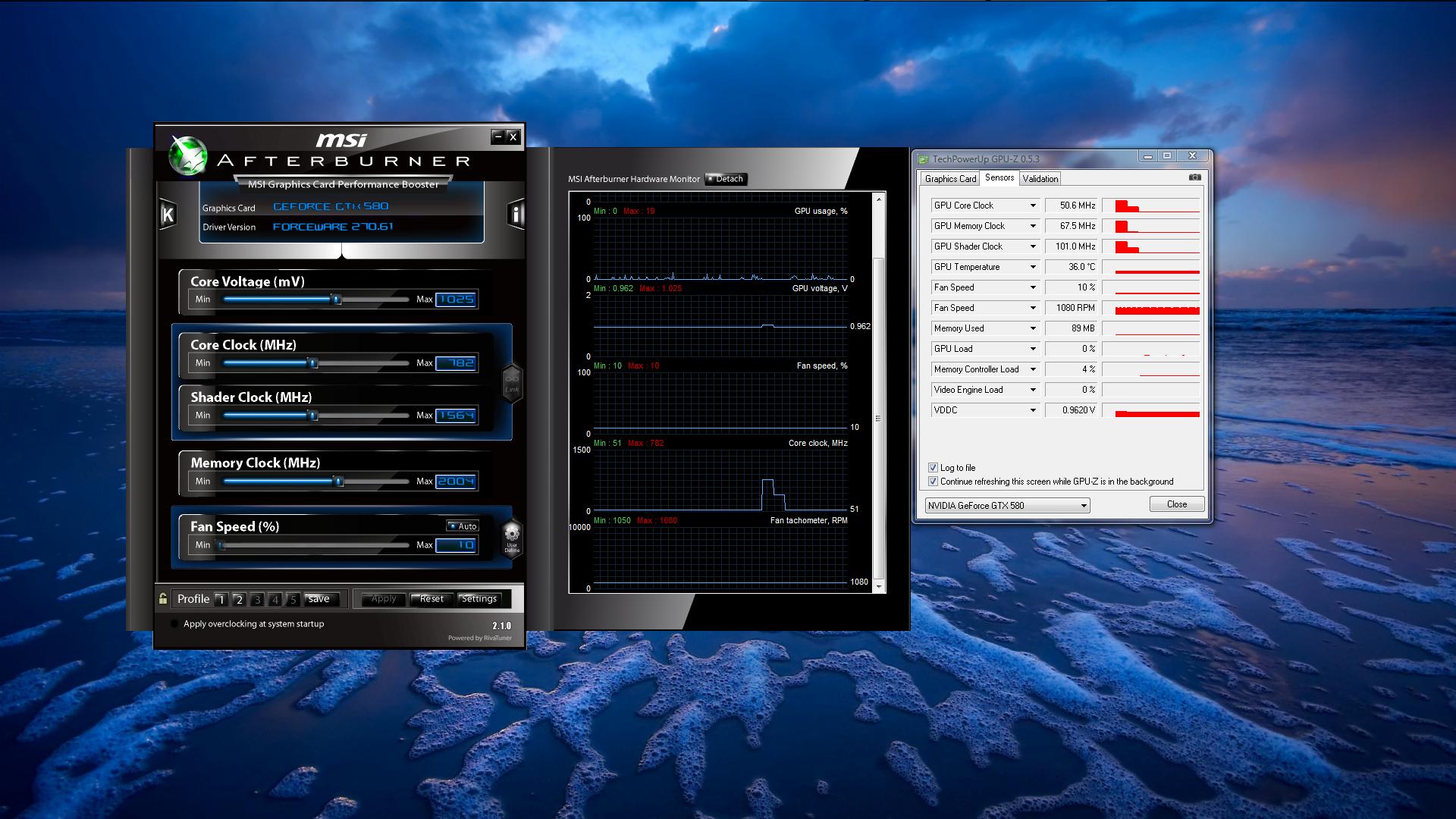Select profile slot 1
The width and height of the screenshot is (1456, 819).
click(221, 600)
